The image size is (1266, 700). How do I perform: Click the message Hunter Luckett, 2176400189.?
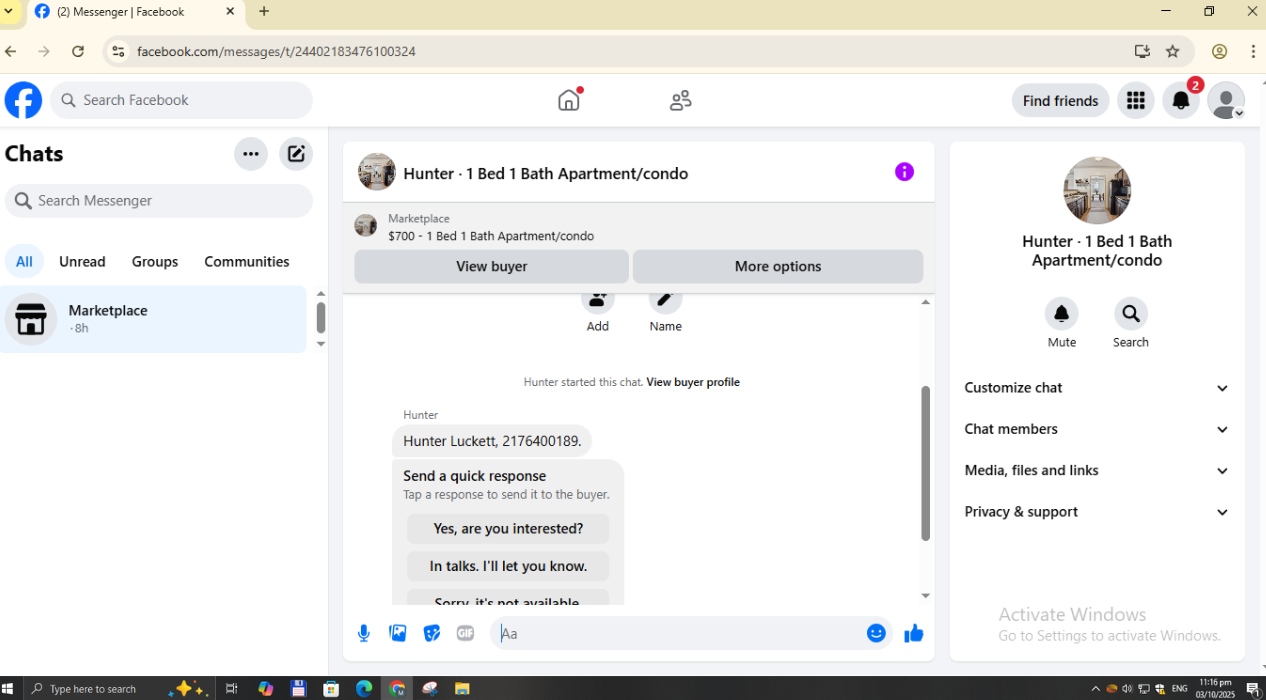[x=492, y=441]
